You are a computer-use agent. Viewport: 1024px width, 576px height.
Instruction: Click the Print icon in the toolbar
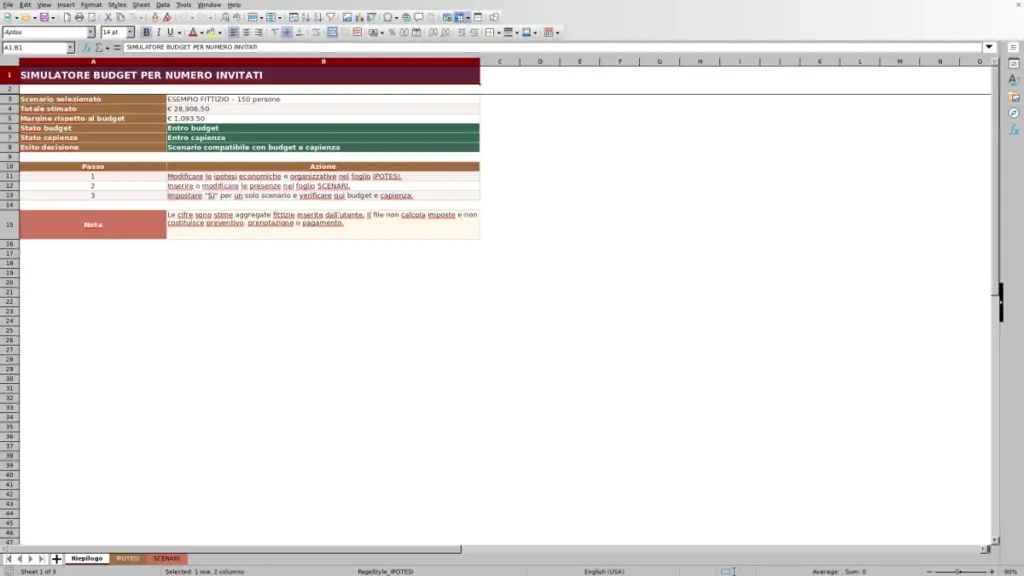pyautogui.click(x=79, y=18)
